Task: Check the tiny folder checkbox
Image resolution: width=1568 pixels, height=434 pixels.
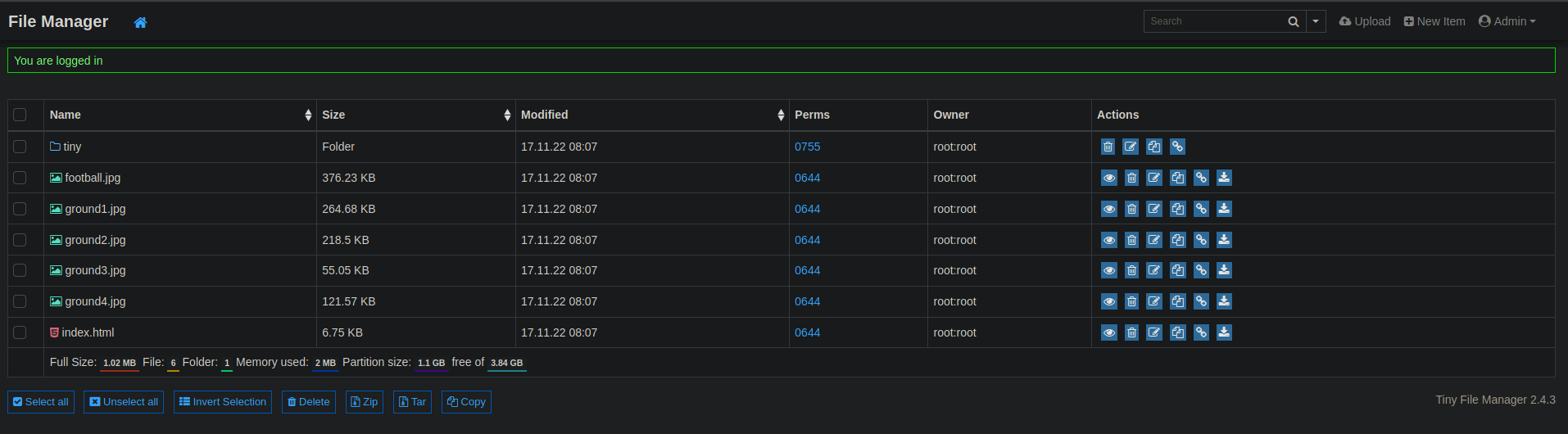Action: tap(20, 147)
